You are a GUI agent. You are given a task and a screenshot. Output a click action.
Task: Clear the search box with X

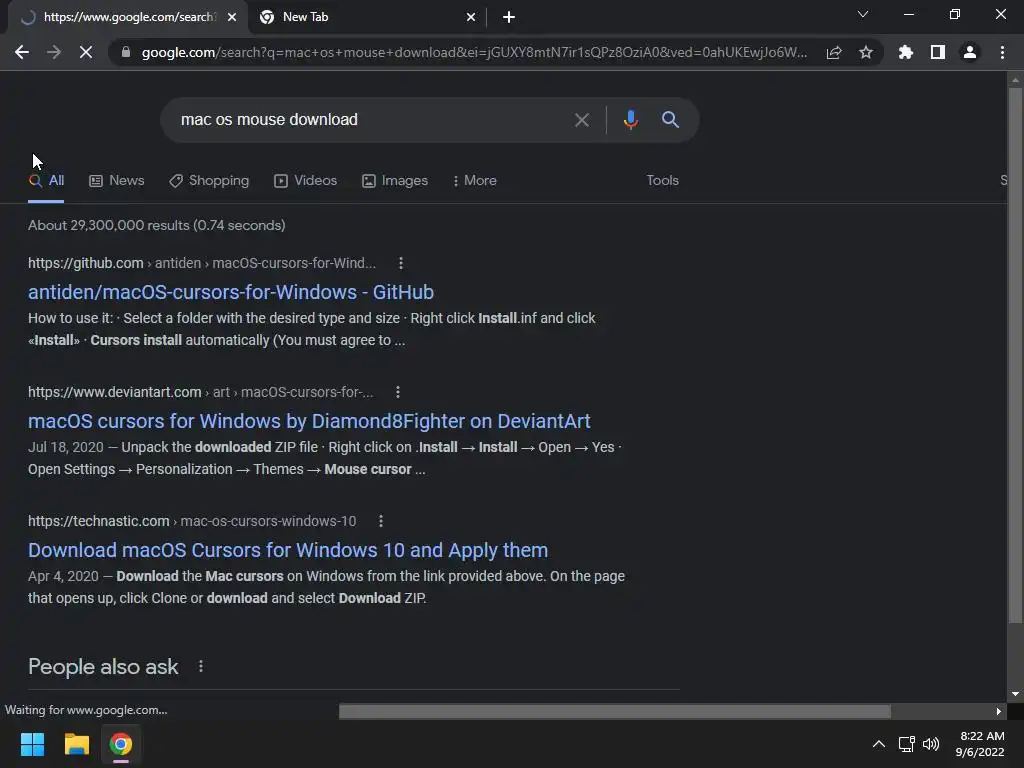pos(581,120)
